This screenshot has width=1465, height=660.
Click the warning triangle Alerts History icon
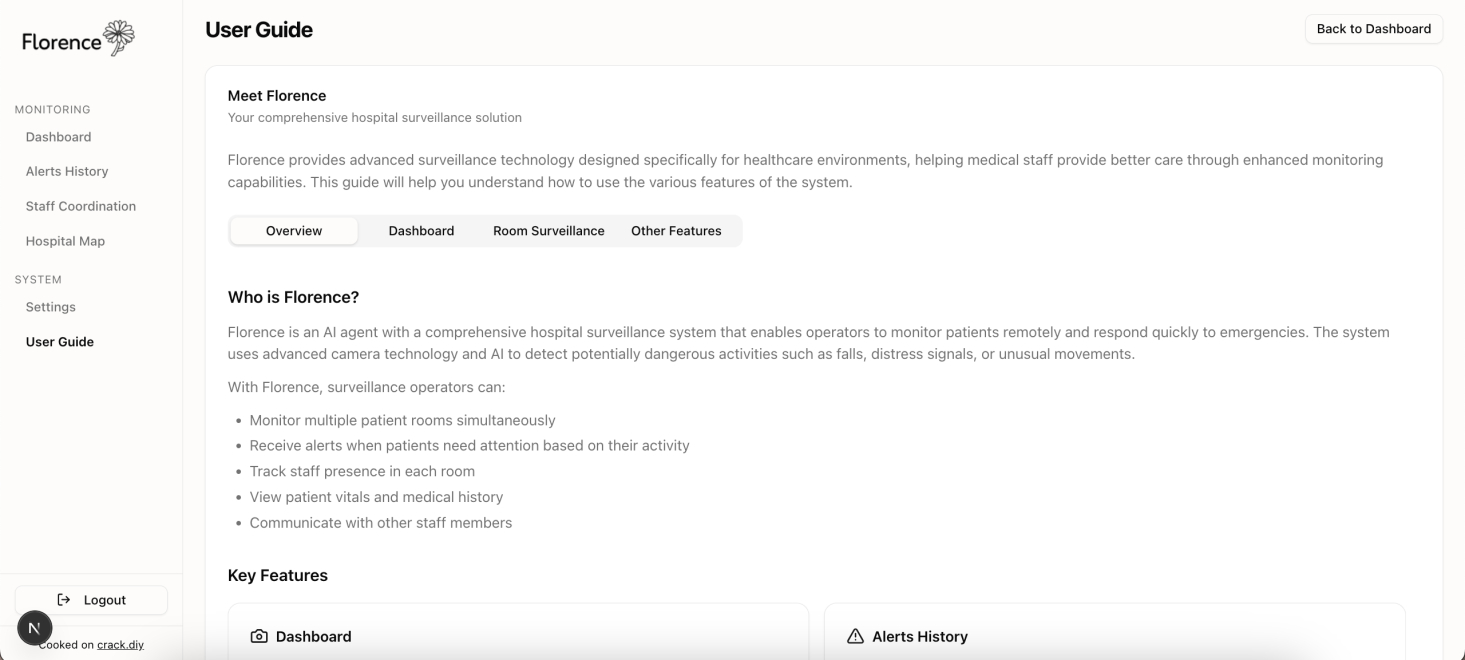(x=855, y=636)
